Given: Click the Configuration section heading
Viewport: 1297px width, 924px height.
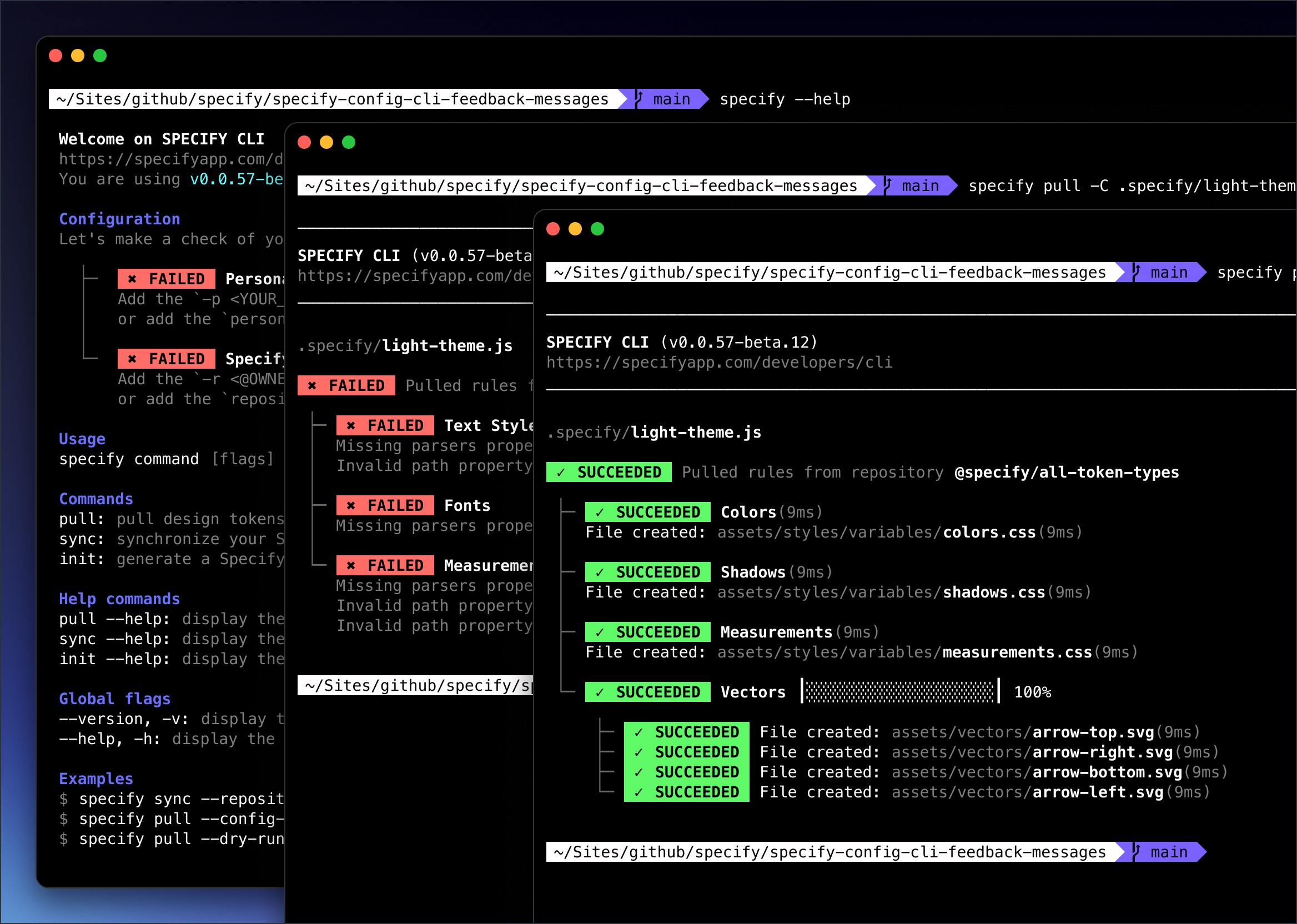Looking at the screenshot, I should coord(119,219).
